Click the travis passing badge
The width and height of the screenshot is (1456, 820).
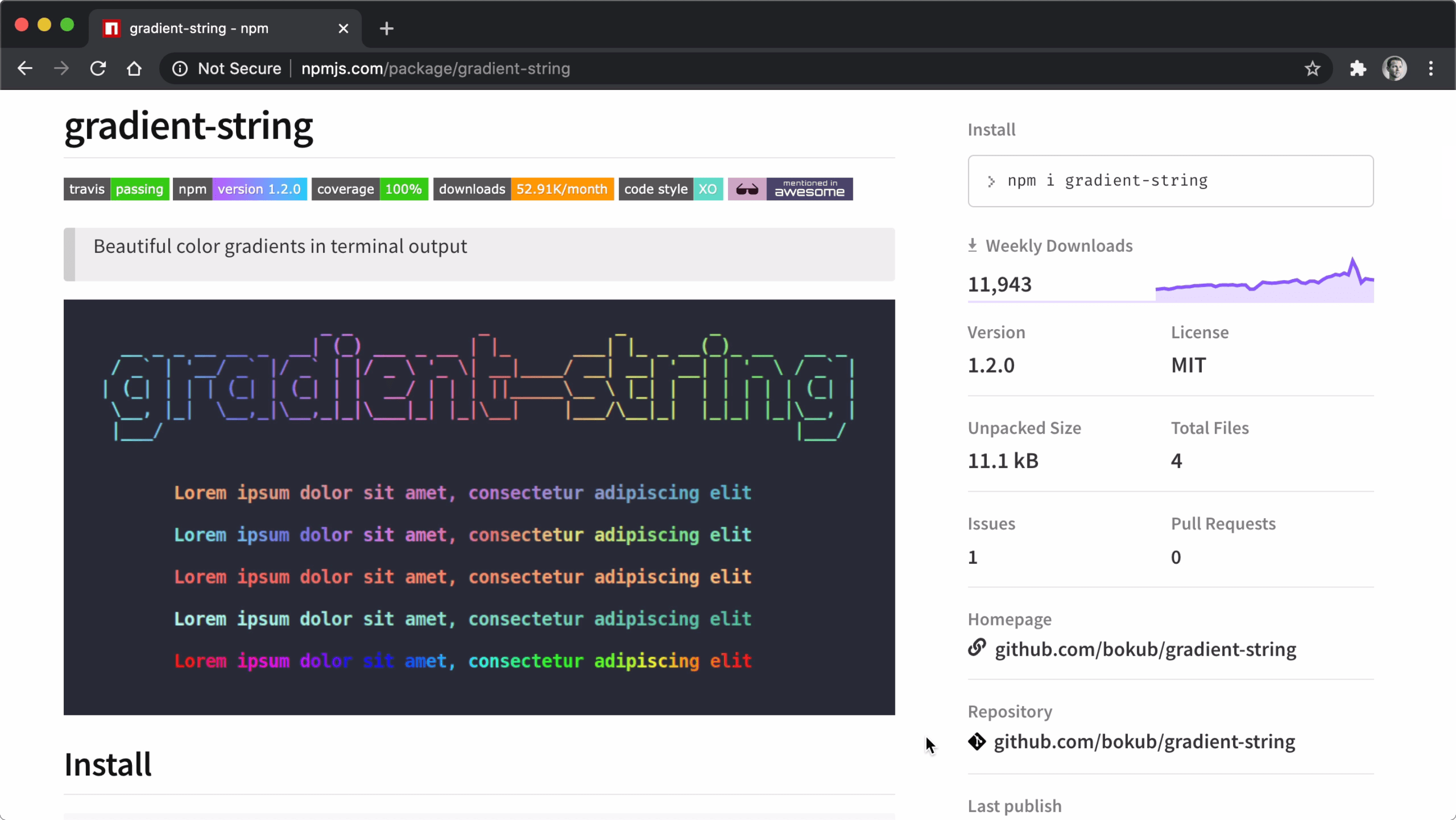click(116, 189)
